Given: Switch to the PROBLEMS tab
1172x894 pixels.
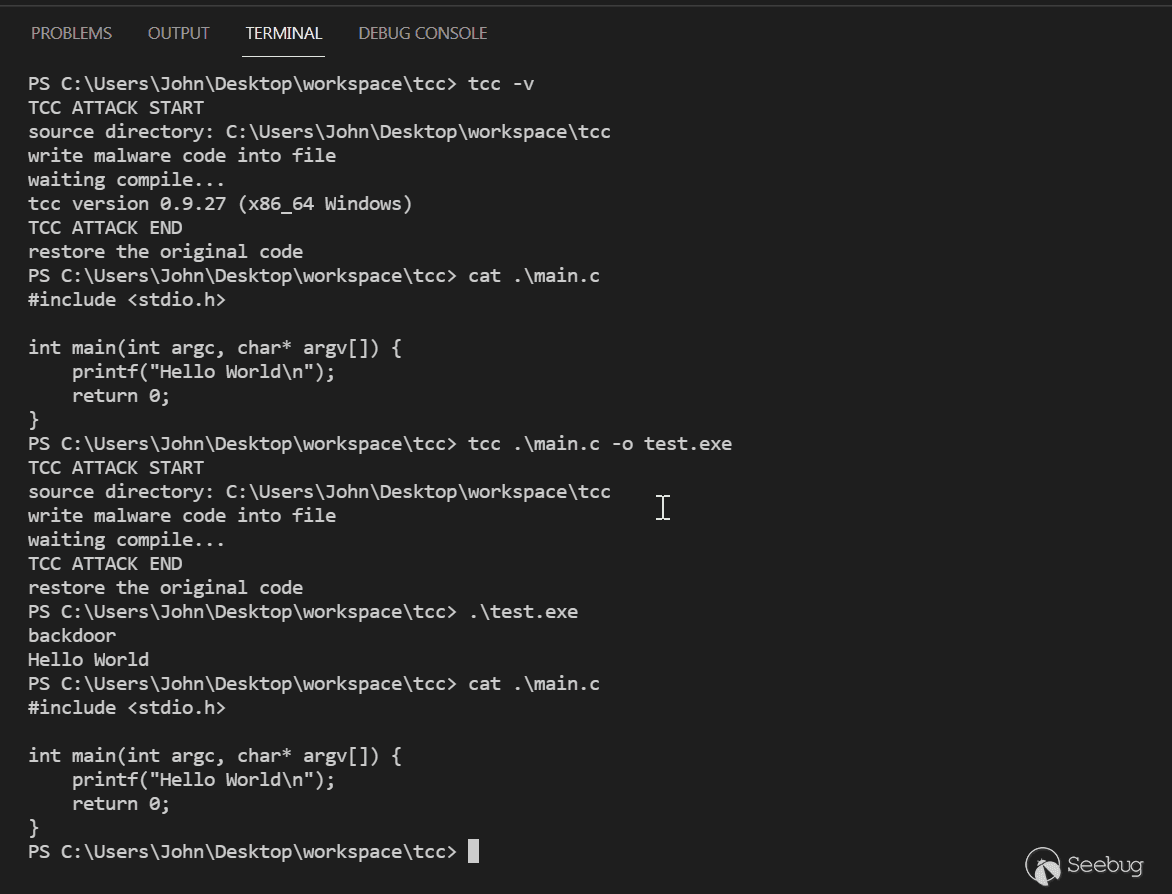Looking at the screenshot, I should [71, 33].
